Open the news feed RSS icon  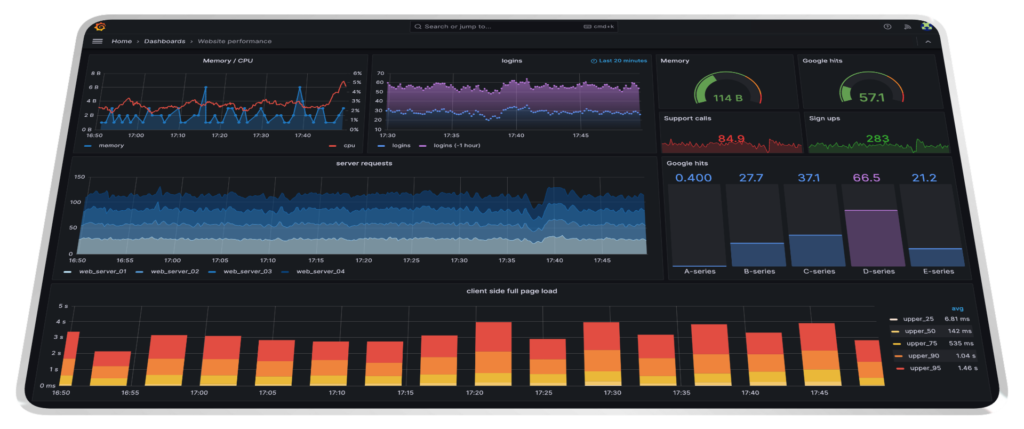click(907, 27)
